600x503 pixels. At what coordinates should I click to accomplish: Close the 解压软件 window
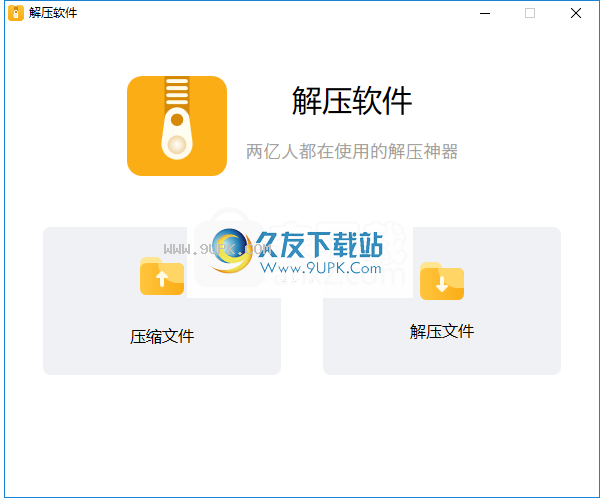tap(576, 13)
